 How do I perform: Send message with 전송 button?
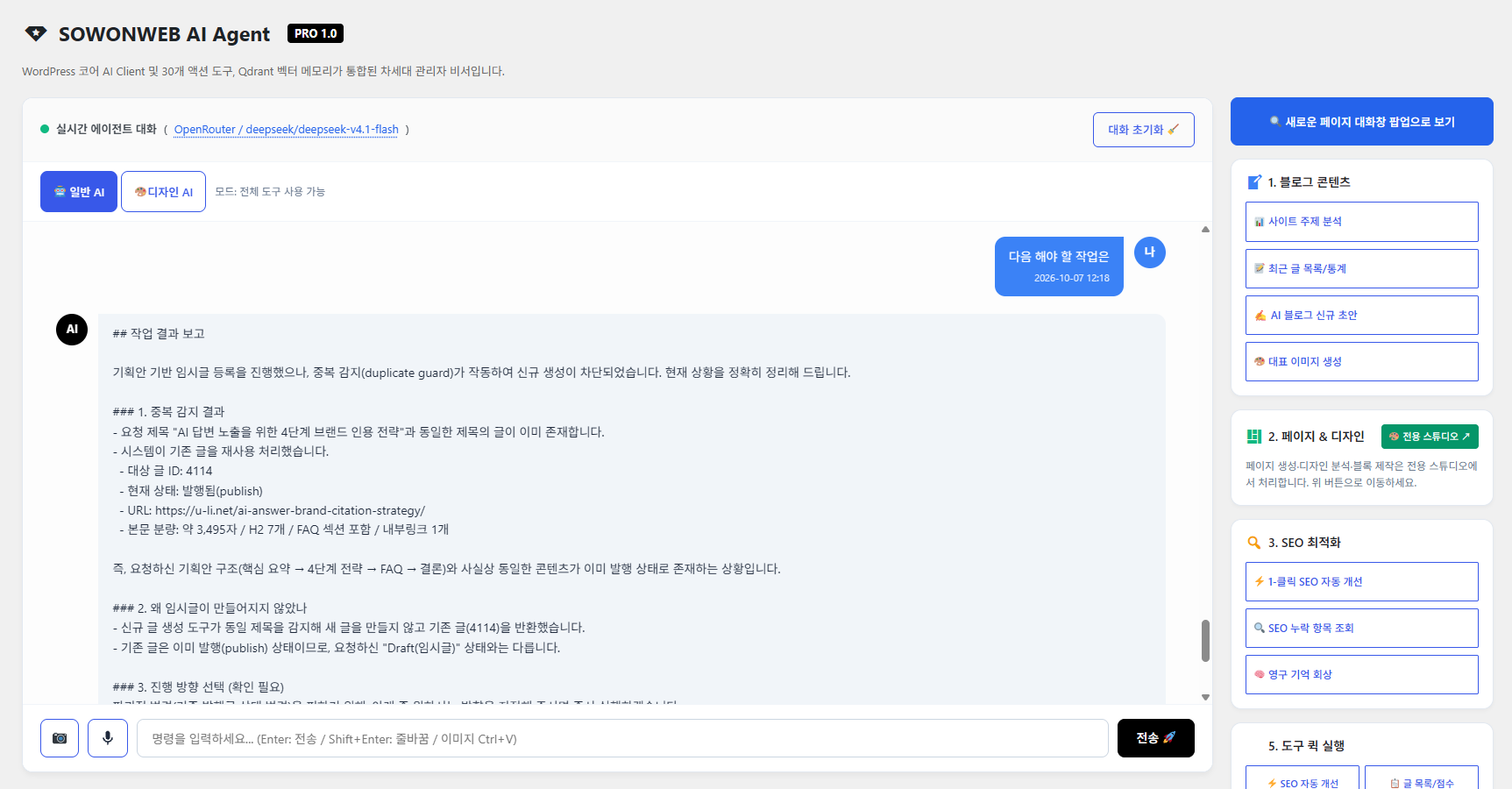pos(1156,738)
